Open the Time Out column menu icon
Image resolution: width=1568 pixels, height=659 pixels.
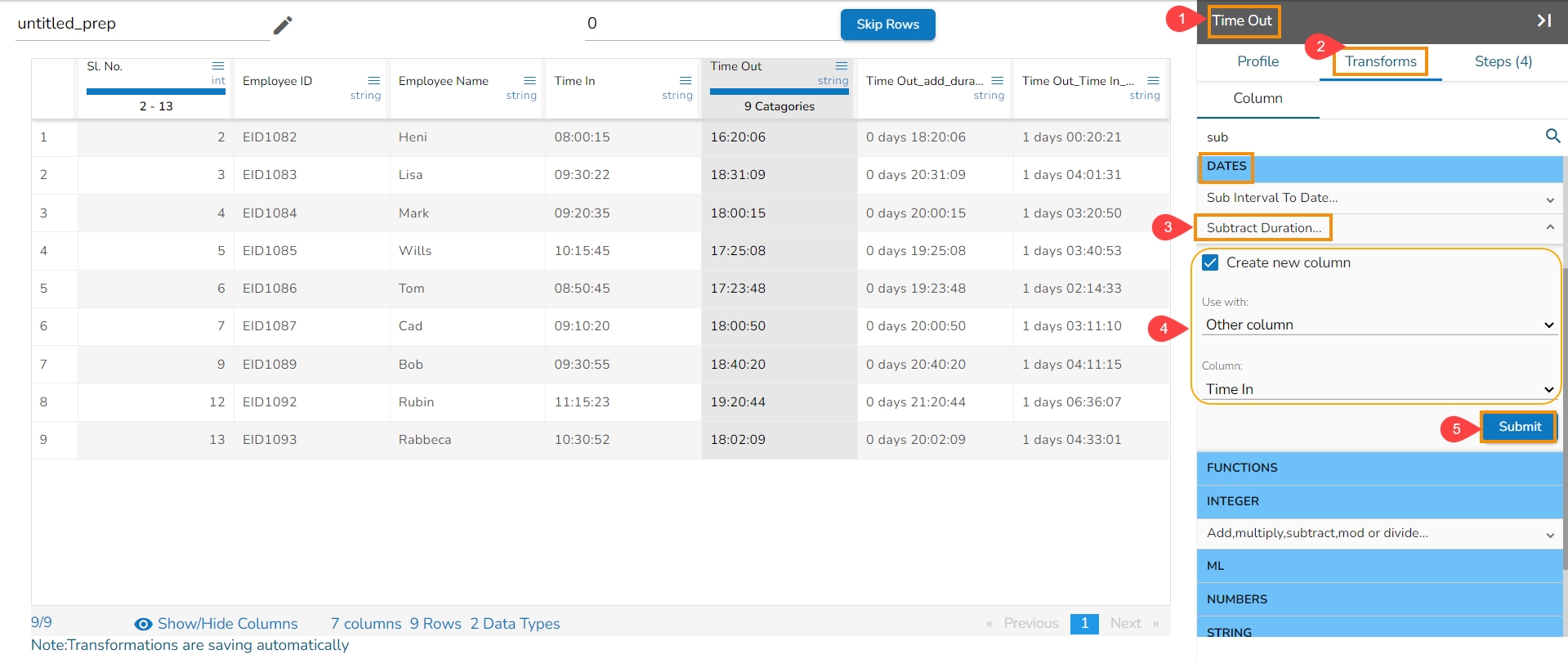842,65
